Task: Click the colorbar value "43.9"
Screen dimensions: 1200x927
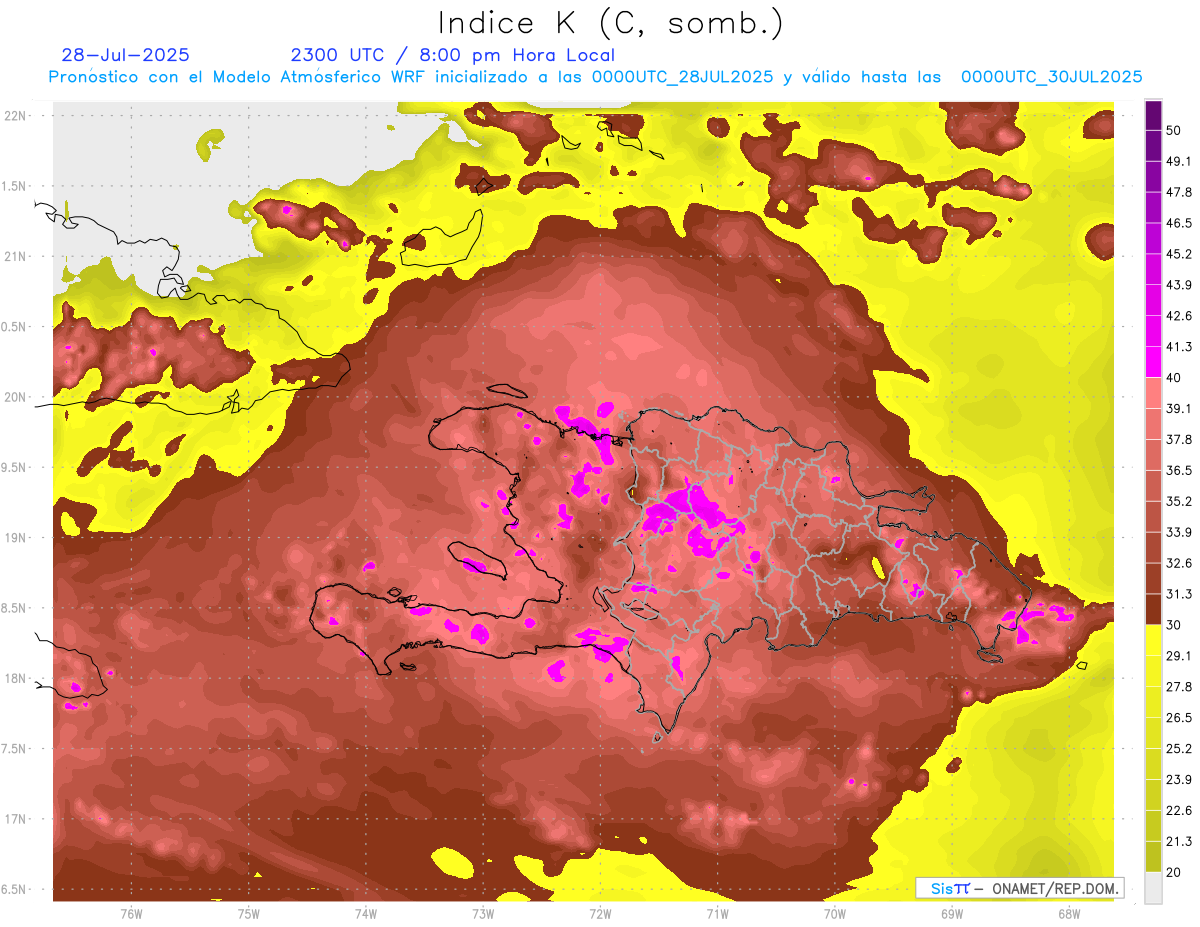Action: coord(1178,285)
